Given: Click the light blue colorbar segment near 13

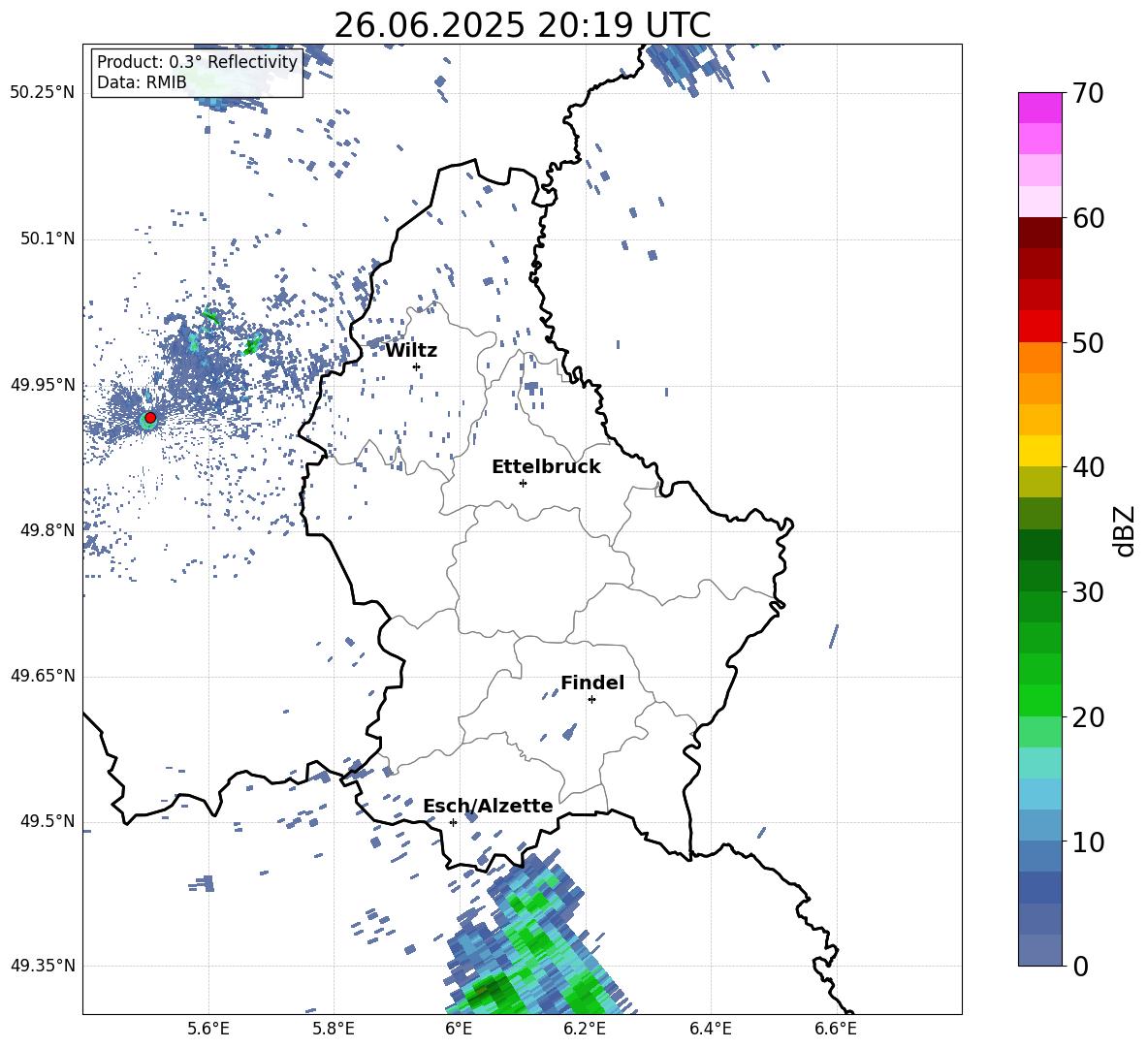Looking at the screenshot, I should pyautogui.click(x=1040, y=794).
